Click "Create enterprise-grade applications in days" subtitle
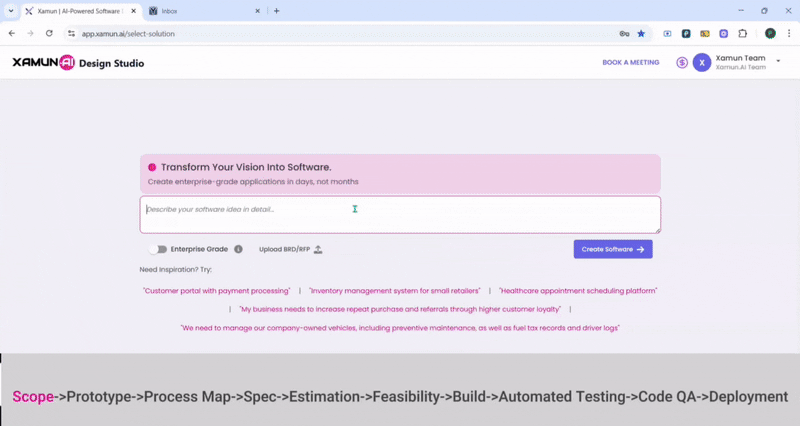This screenshot has height=426, width=800. pos(253,182)
